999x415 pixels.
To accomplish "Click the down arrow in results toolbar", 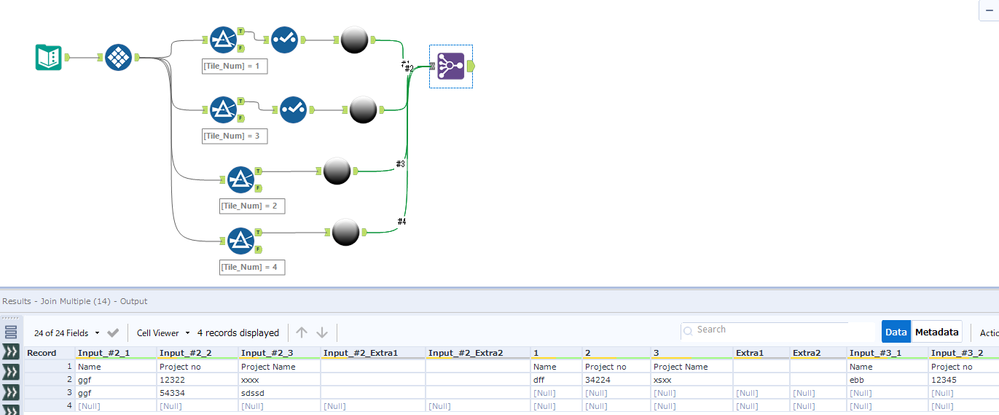I will pos(322,333).
